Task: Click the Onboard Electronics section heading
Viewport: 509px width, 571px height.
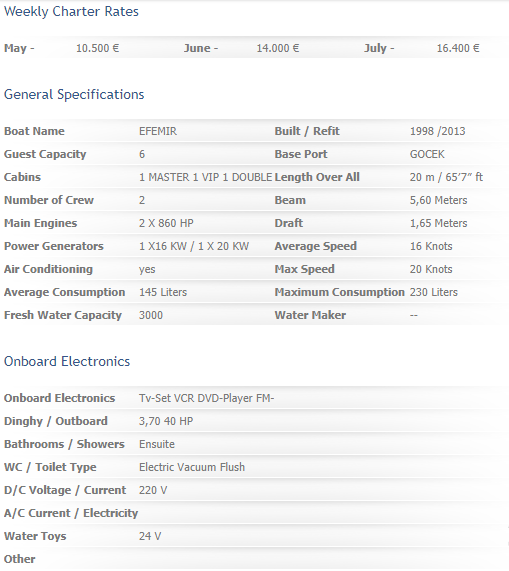Action: (67, 362)
